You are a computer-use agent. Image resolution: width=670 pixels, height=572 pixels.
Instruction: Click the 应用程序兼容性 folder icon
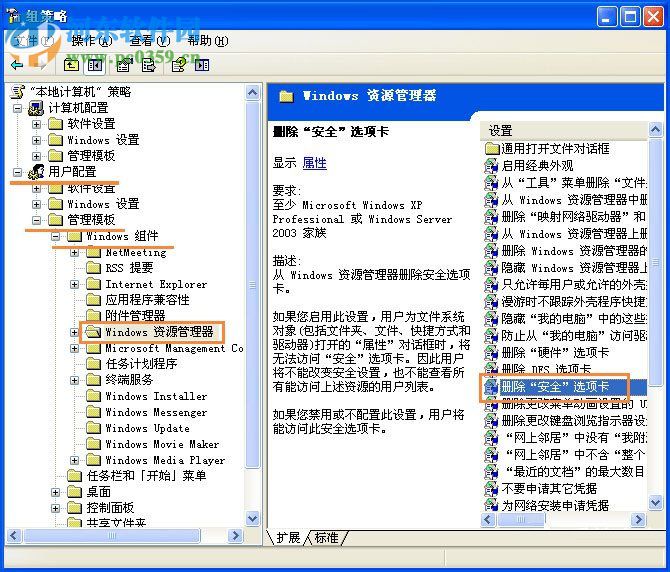[94, 300]
